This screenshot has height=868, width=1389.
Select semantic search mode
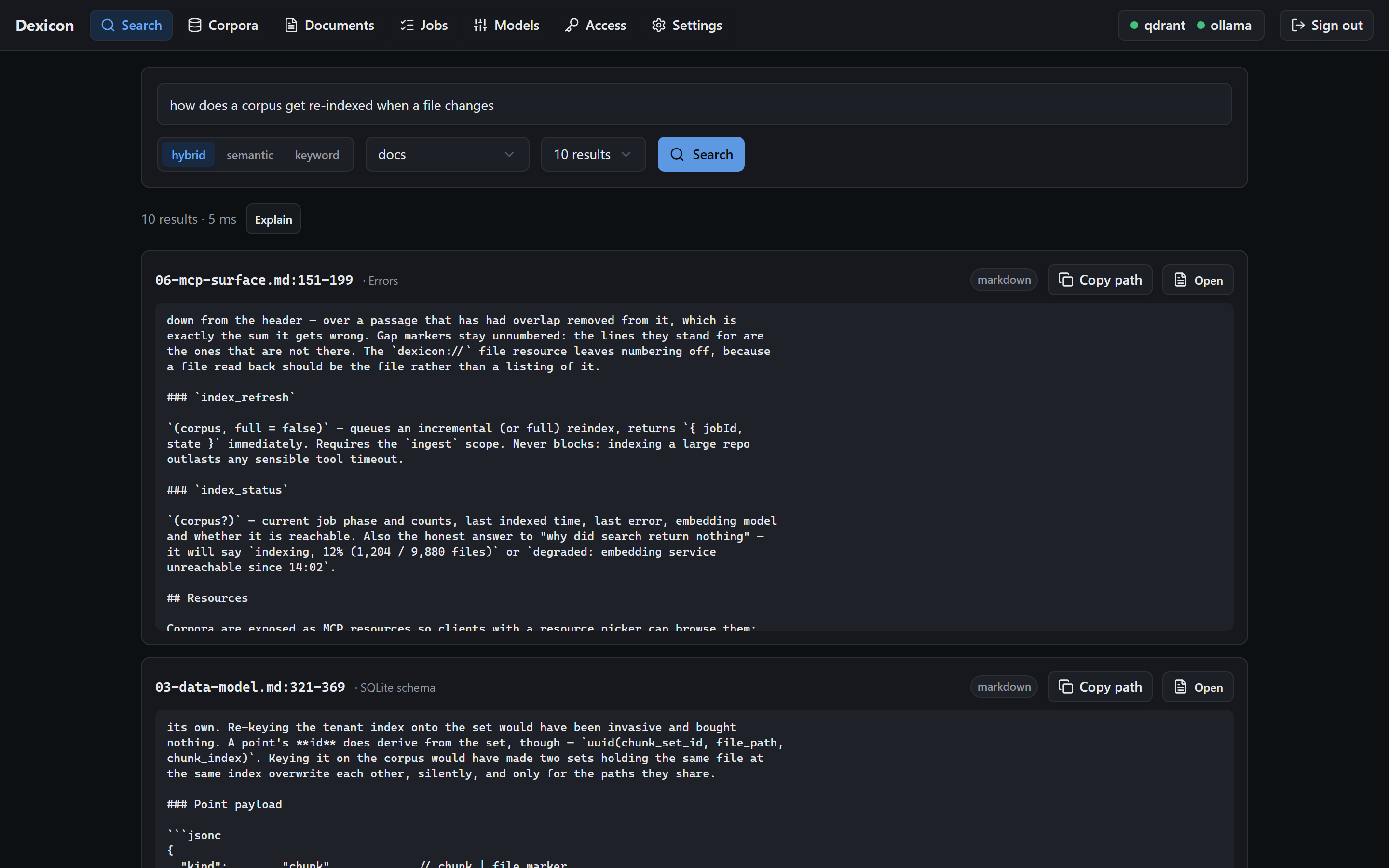pos(250,154)
